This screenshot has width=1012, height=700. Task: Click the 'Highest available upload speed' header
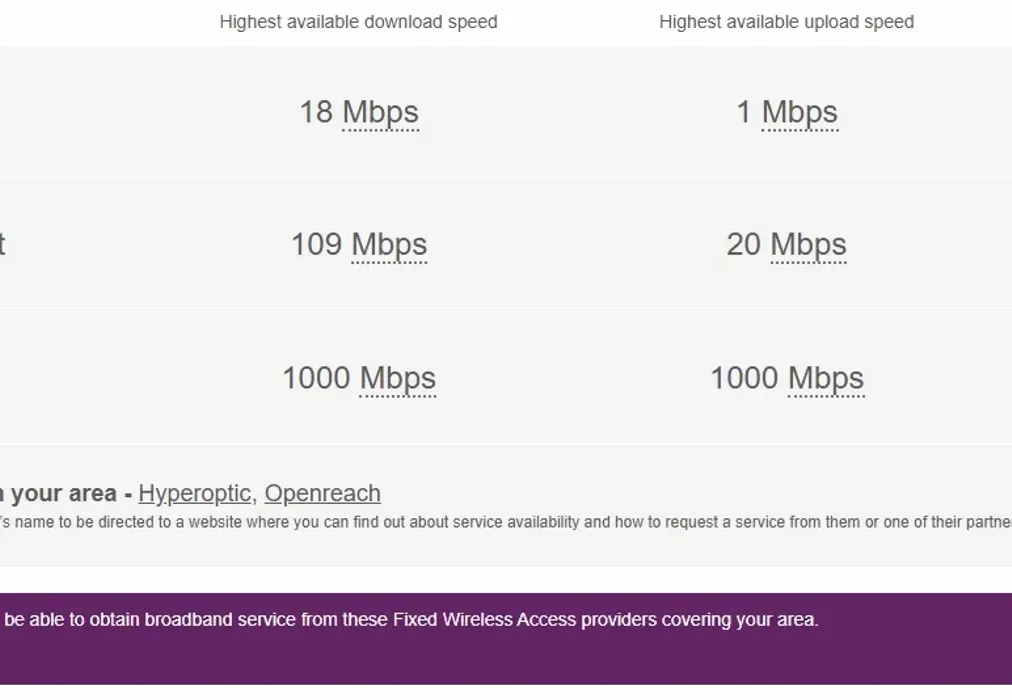(786, 22)
